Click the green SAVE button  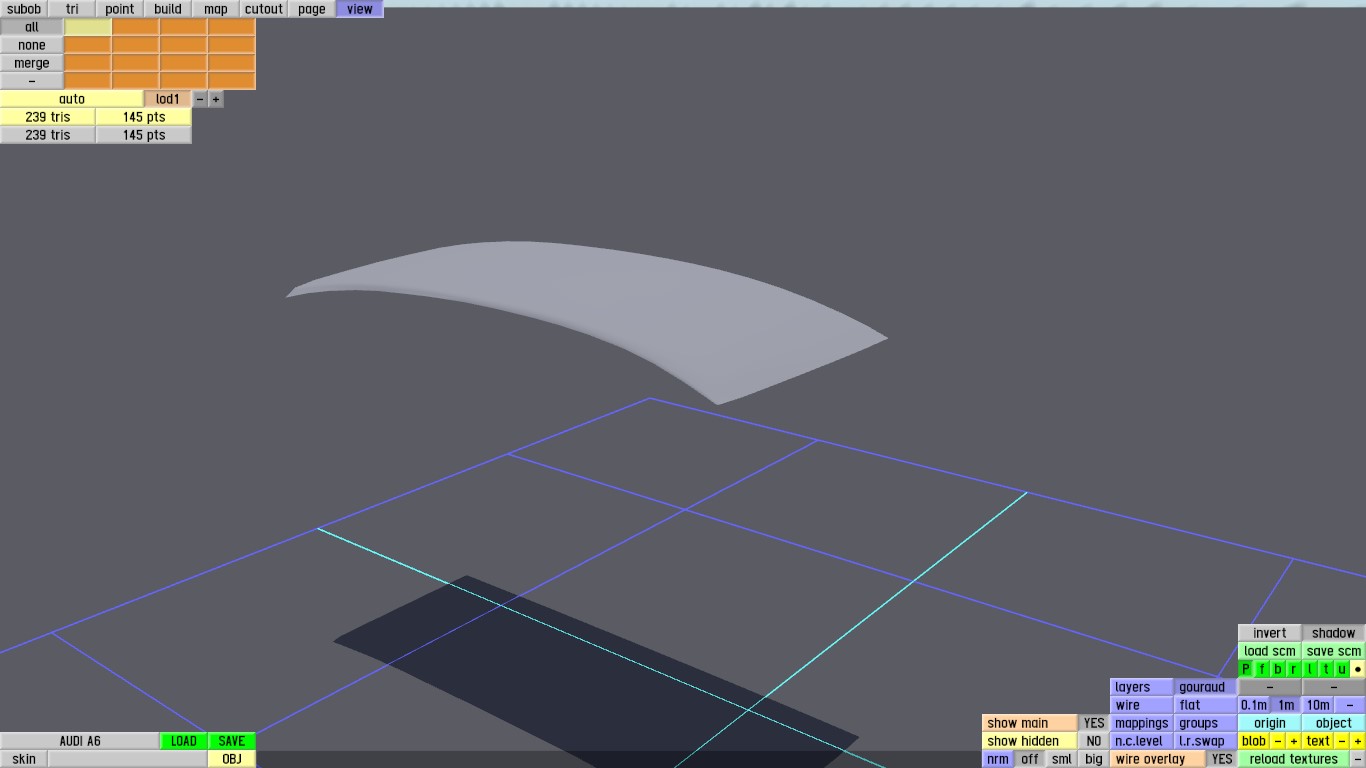(x=232, y=741)
